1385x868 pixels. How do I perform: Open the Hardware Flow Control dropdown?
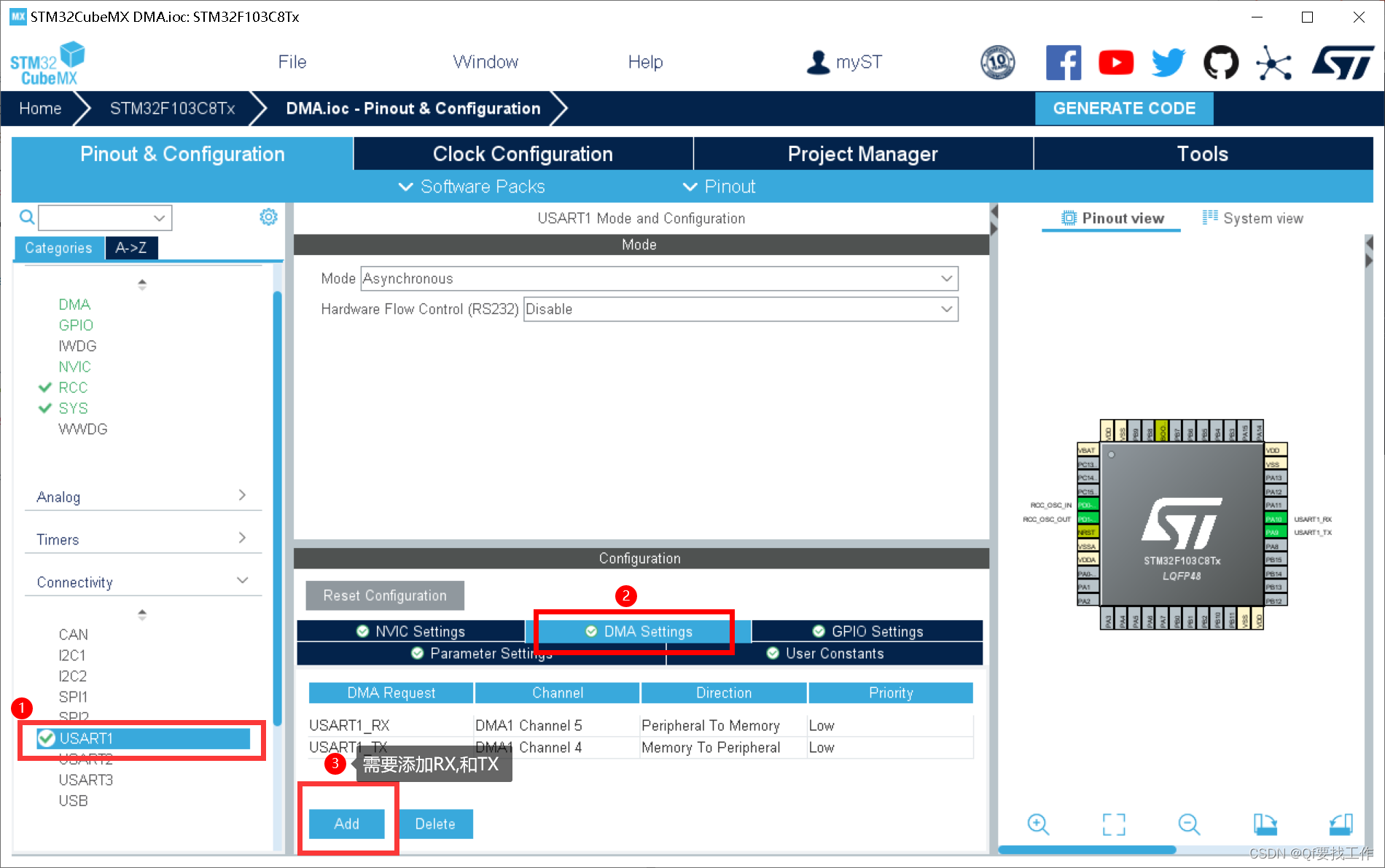coord(741,309)
